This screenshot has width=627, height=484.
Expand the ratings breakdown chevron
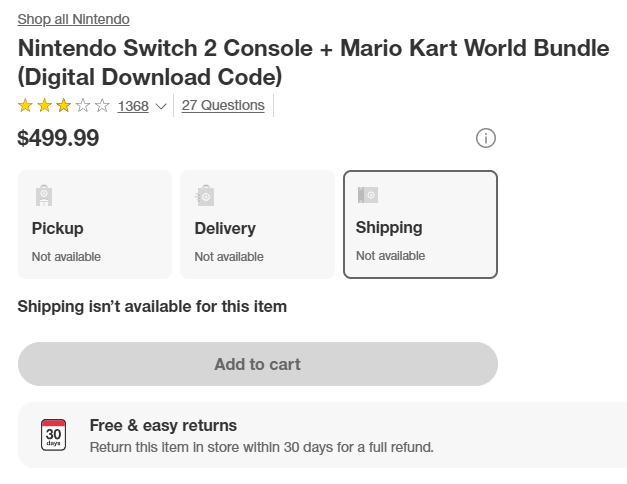pyautogui.click(x=160, y=107)
